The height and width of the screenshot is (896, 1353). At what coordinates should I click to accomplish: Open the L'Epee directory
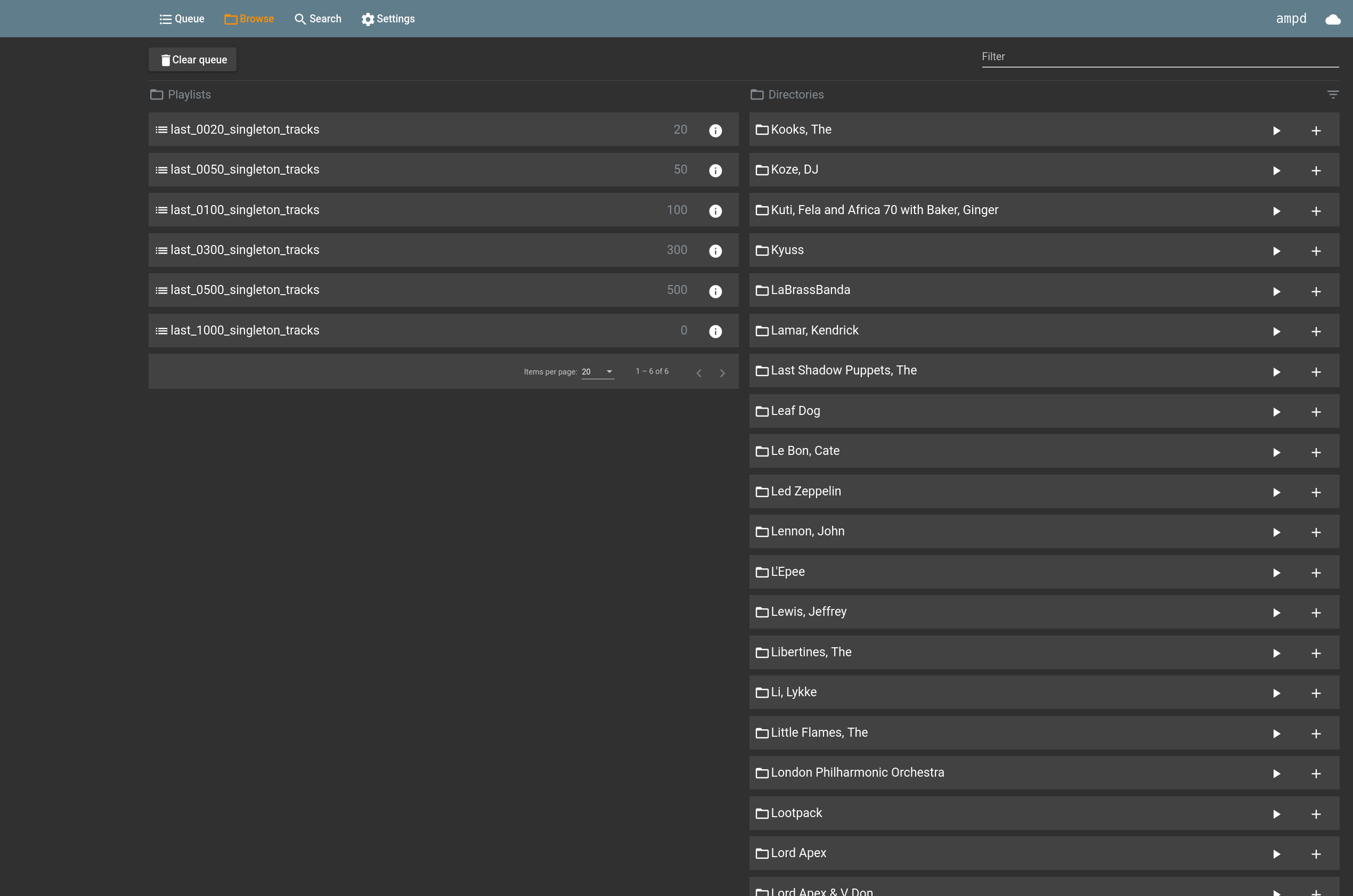[x=1044, y=572]
